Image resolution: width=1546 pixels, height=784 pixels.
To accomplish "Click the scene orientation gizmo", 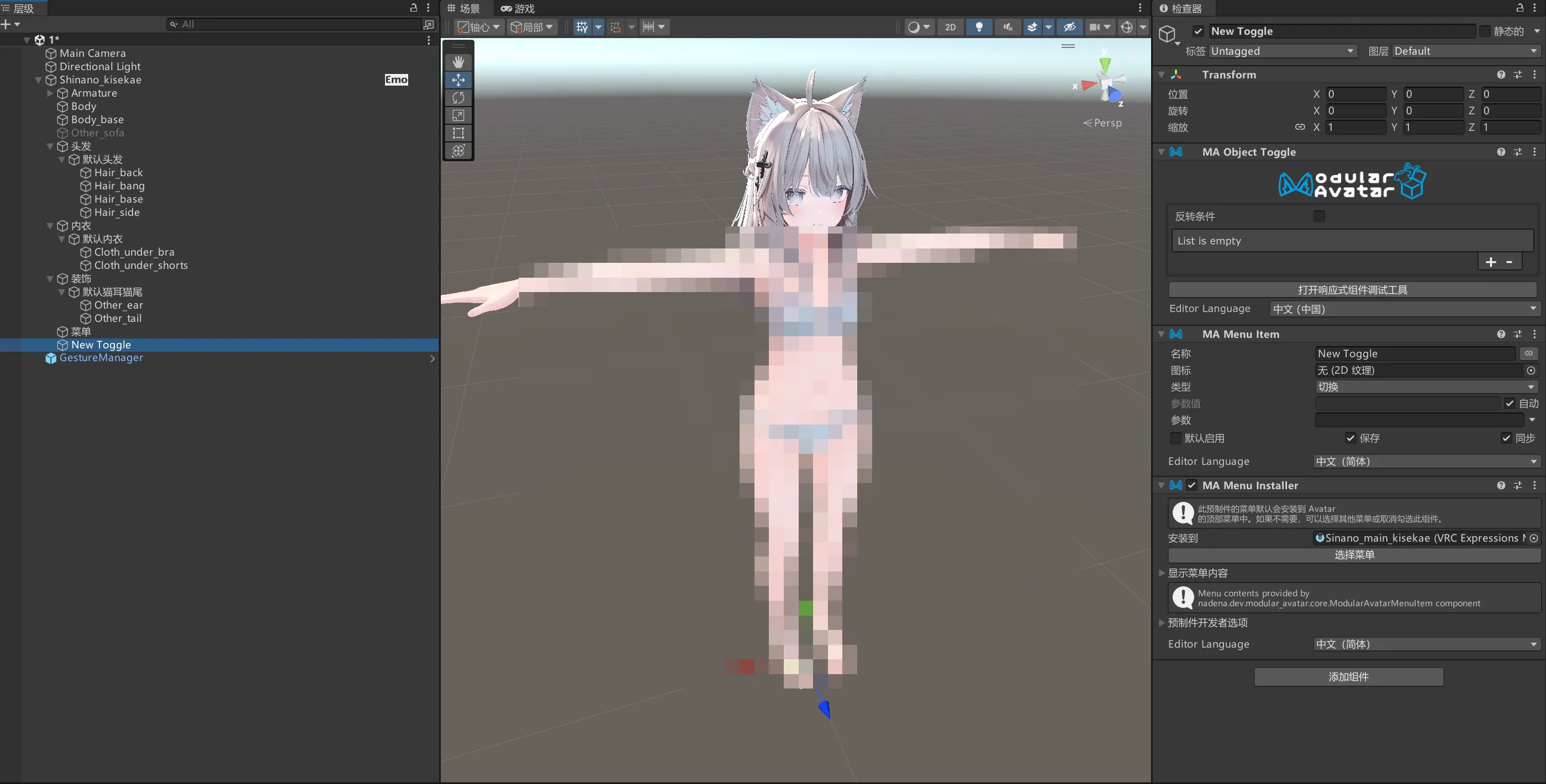I will pyautogui.click(x=1105, y=83).
